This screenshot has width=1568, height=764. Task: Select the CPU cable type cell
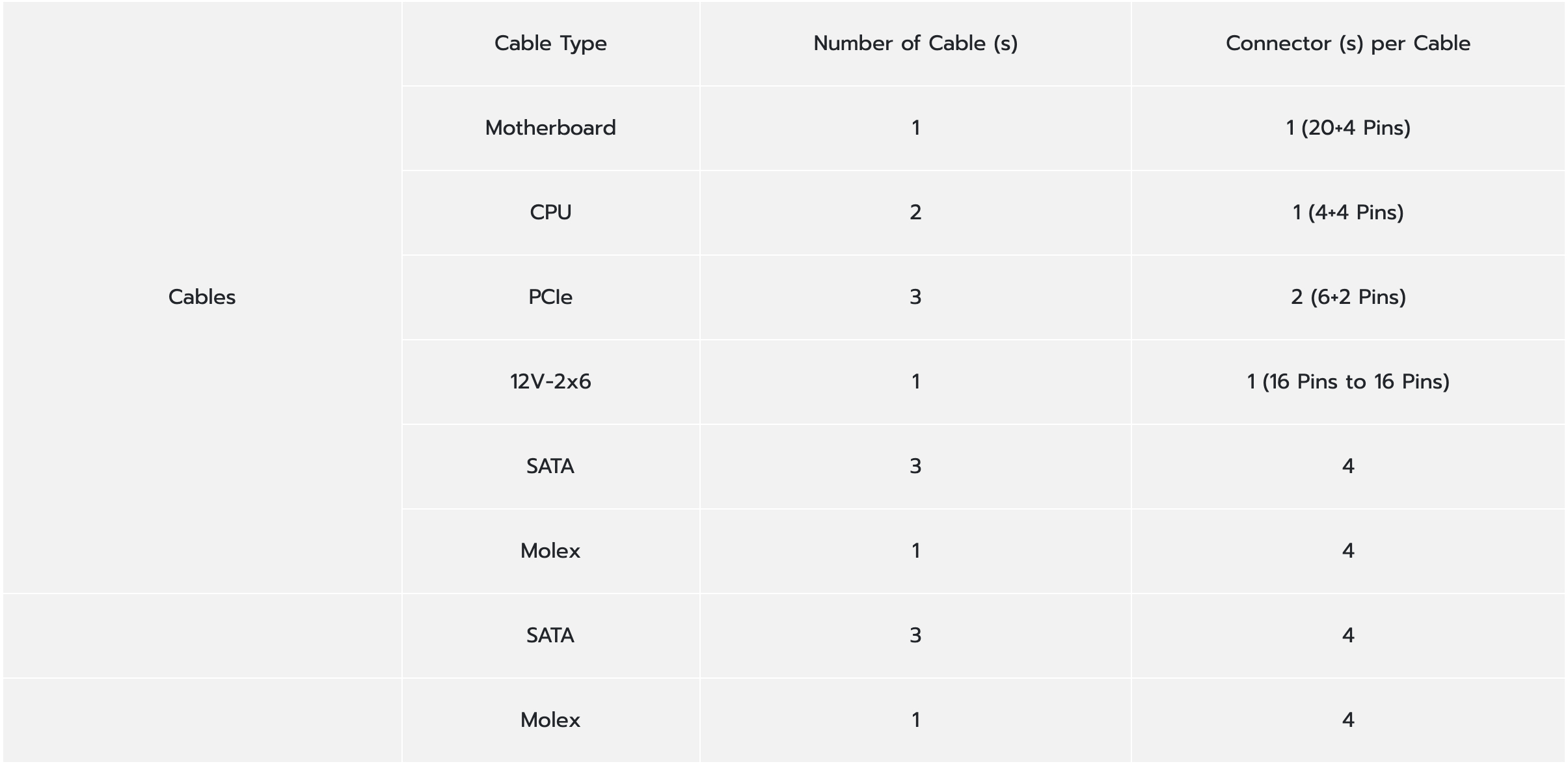(550, 213)
